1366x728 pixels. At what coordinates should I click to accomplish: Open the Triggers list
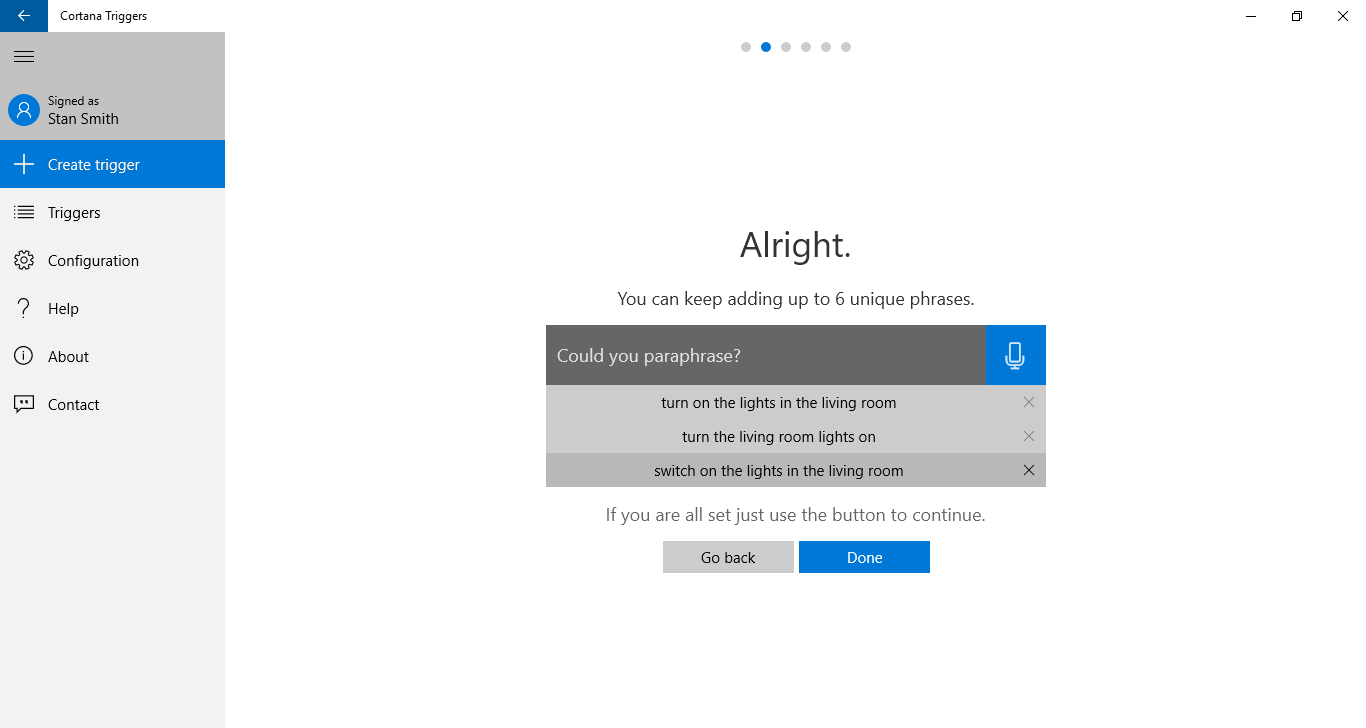pyautogui.click(x=74, y=213)
